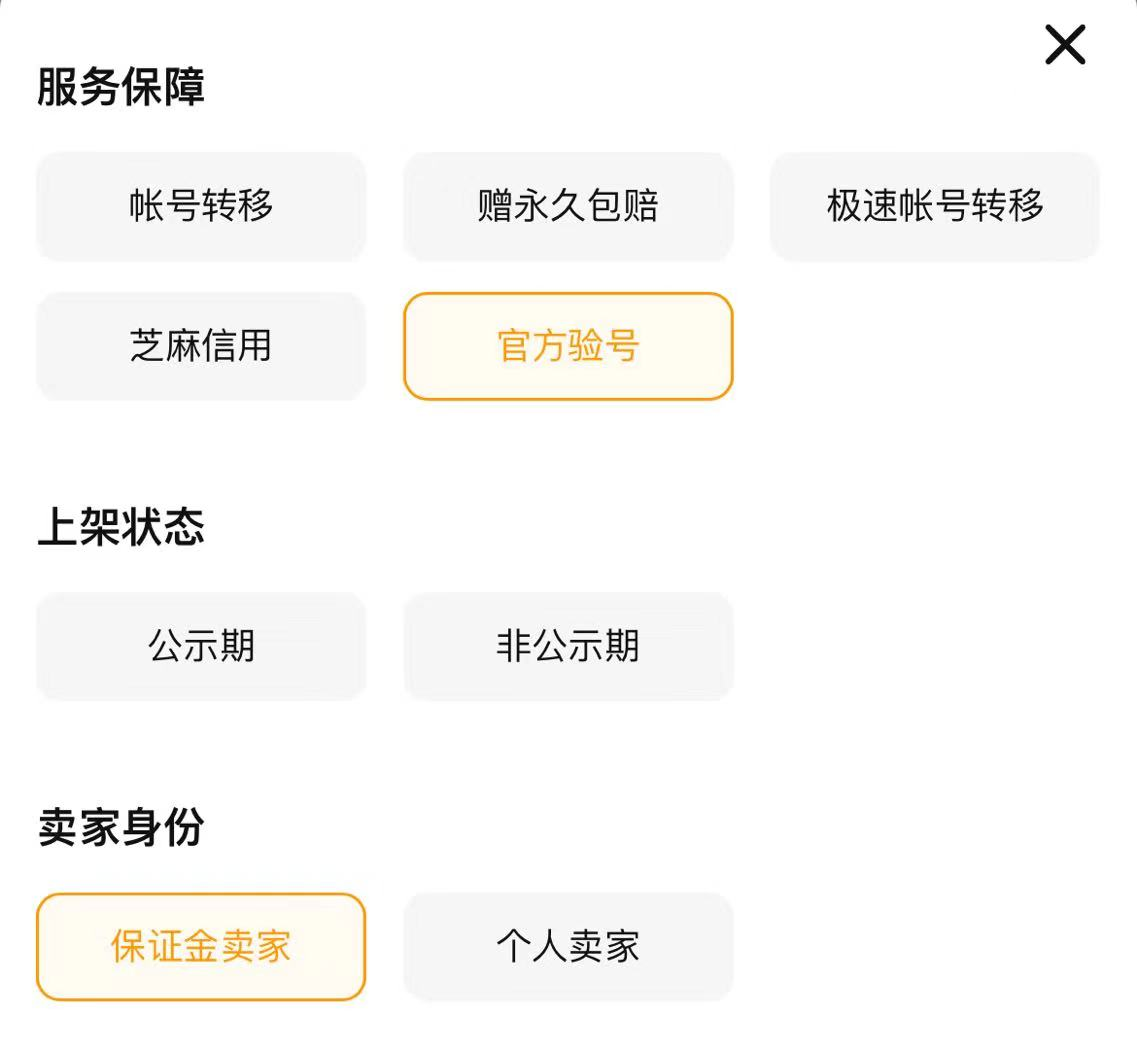Click the 上架状态 section heading
The width and height of the screenshot is (1137, 1053).
pos(121,527)
